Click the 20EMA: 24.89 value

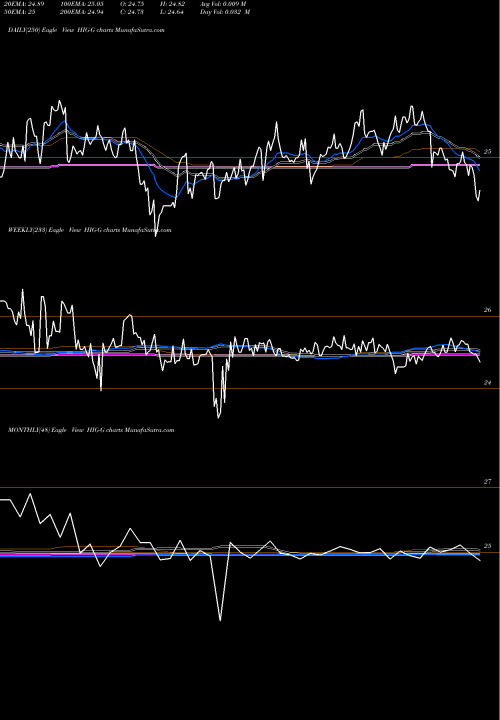(24, 4)
